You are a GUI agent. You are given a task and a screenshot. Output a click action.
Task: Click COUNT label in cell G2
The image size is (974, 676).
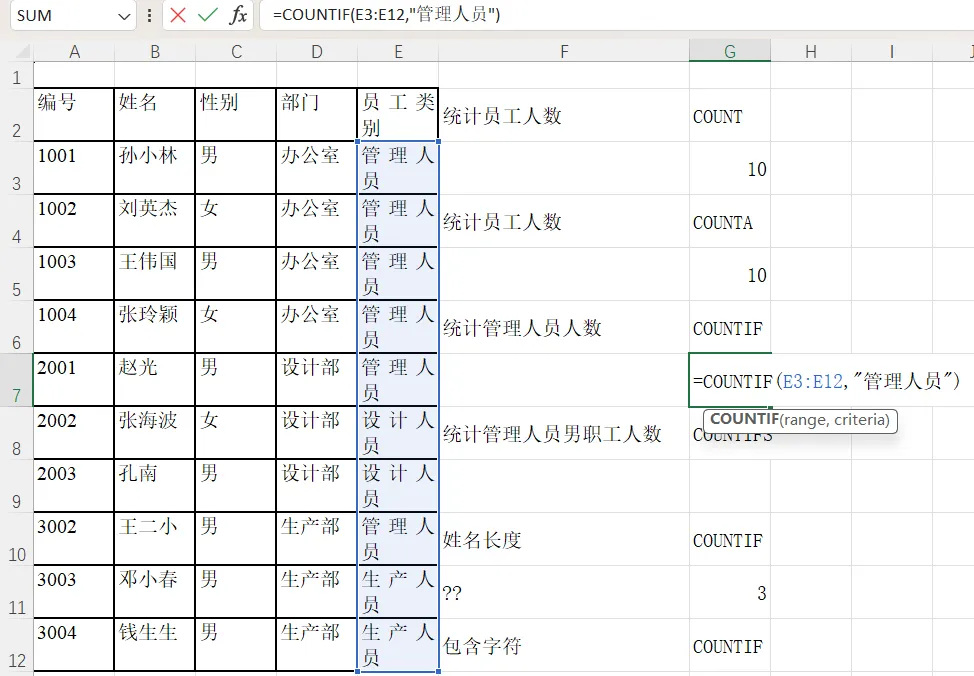(x=717, y=117)
